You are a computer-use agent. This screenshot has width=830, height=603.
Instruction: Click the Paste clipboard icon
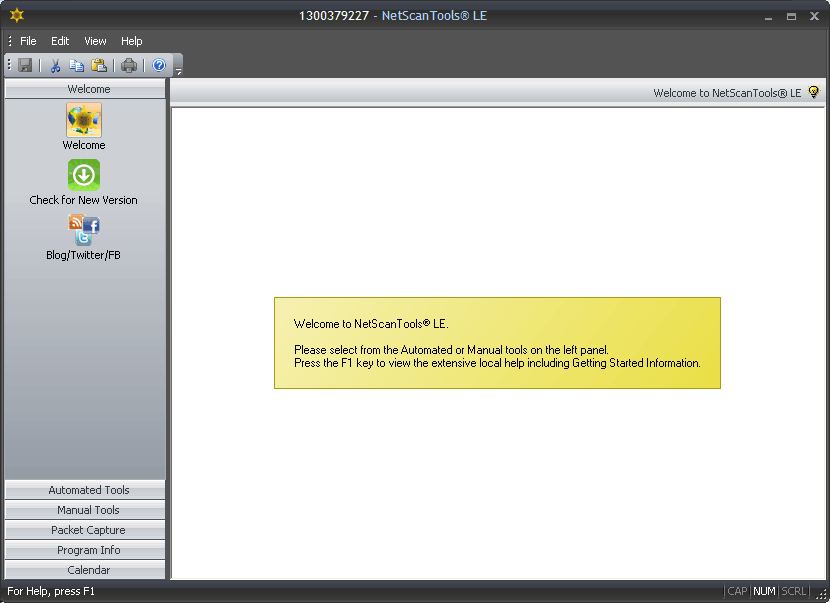click(99, 65)
